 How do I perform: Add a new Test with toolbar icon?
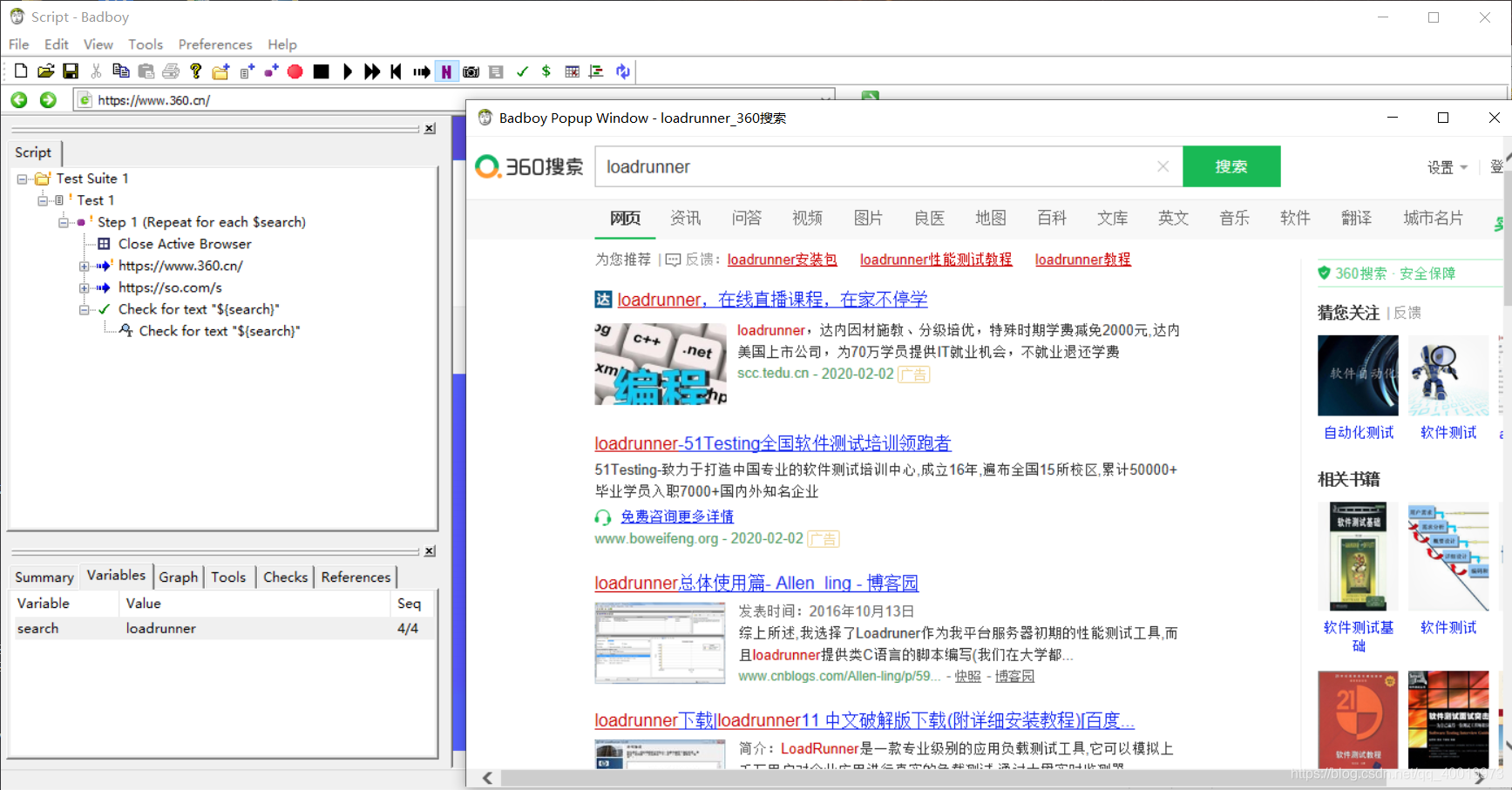(x=247, y=71)
